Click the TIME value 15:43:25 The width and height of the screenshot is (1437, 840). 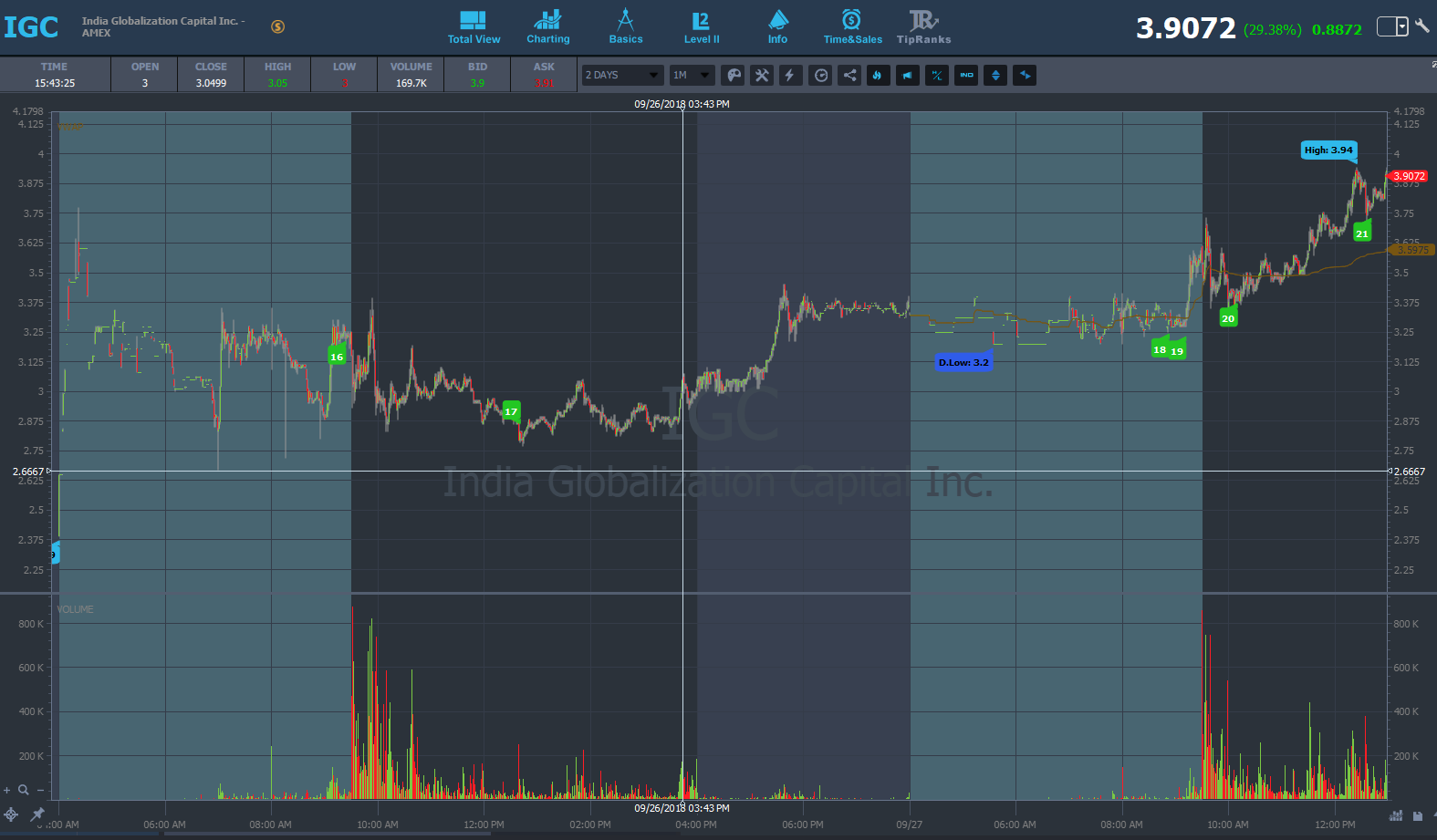tap(55, 83)
